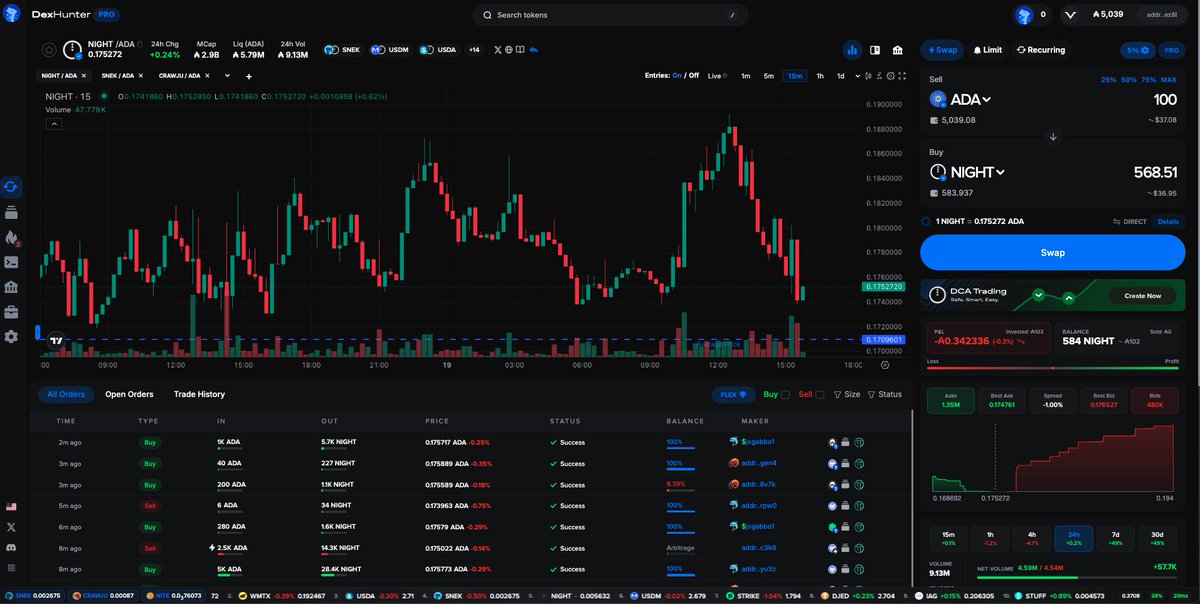The width and height of the screenshot is (1200, 604).
Task: Expand the ADA sell token dropdown
Action: [x=961, y=99]
